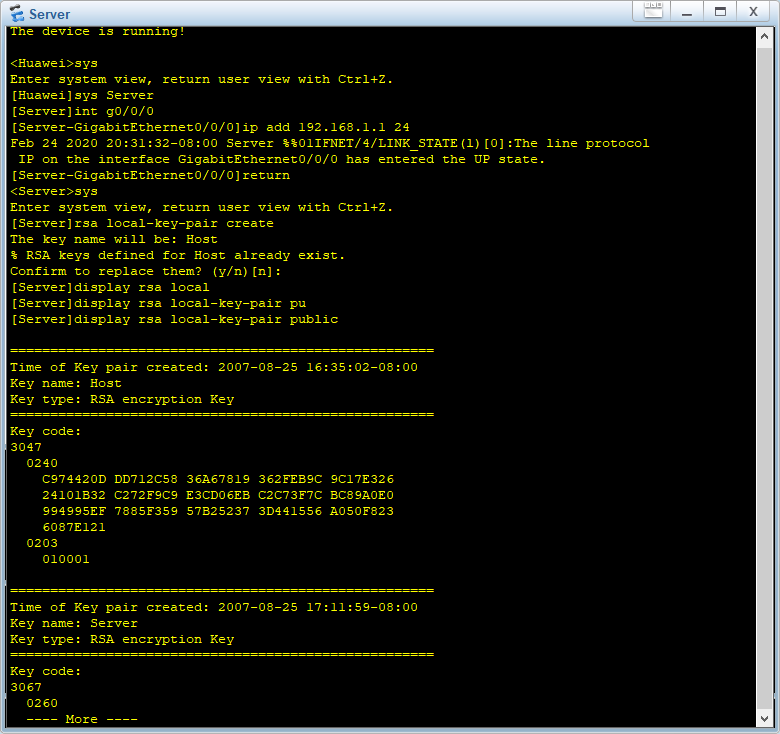The width and height of the screenshot is (780, 734).
Task: Click the '<Server>sys' line
Action: pyautogui.click(x=54, y=191)
